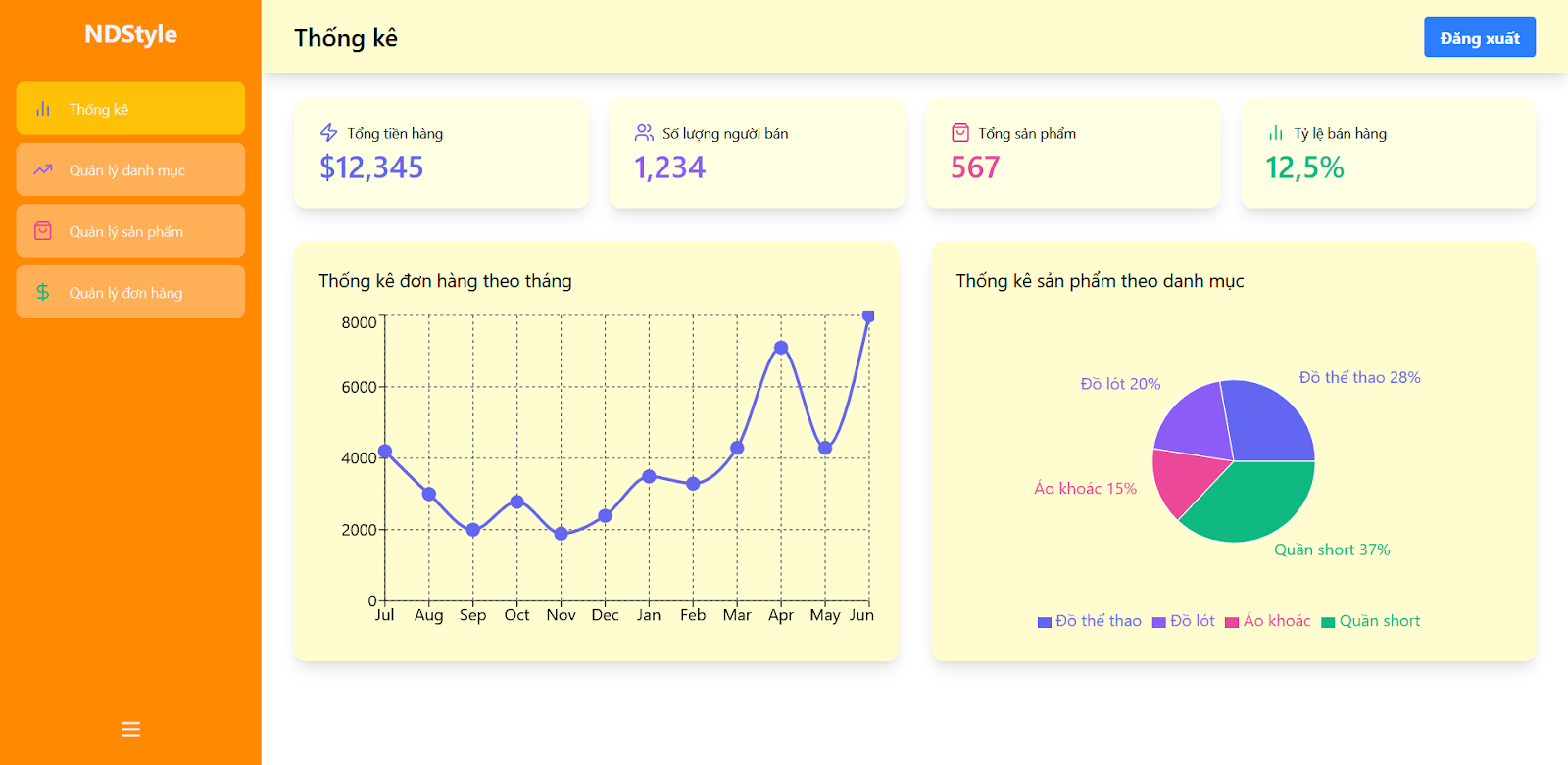Go to Quản lý danh mục
The width and height of the screenshot is (1568, 765).
click(x=130, y=169)
